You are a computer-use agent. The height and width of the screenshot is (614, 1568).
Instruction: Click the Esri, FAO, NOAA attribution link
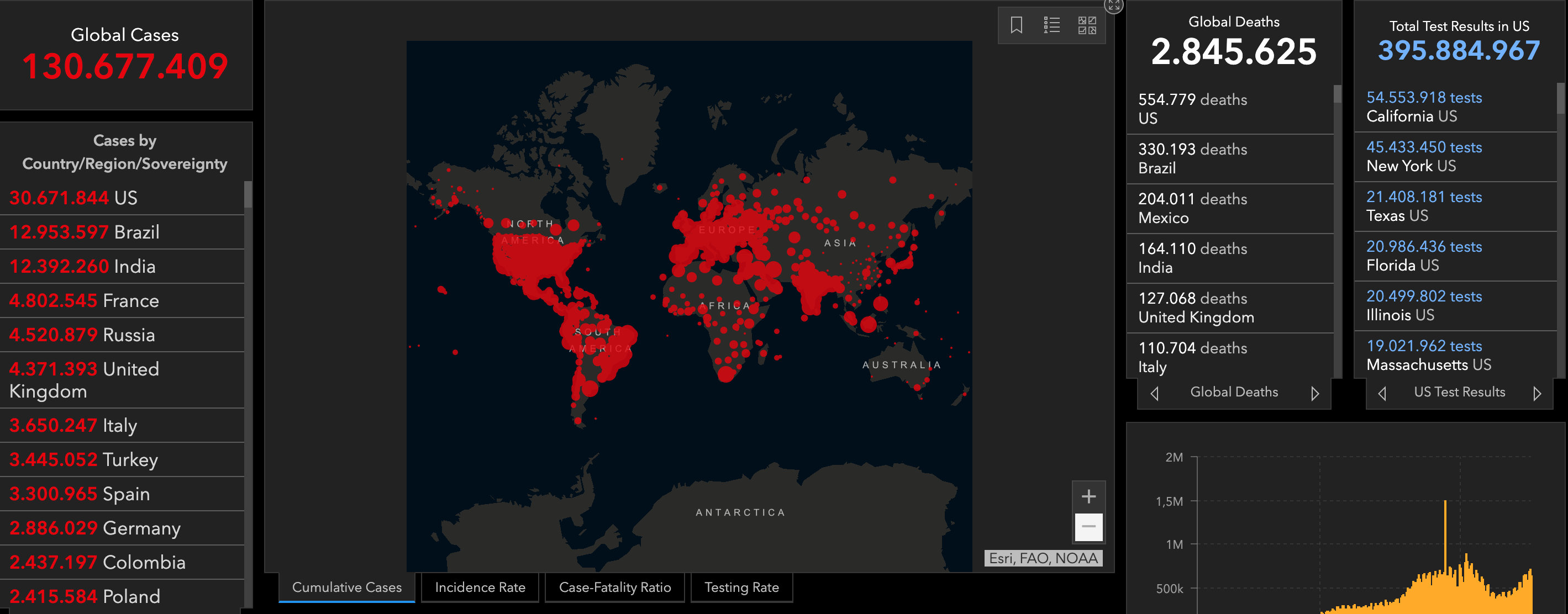pyautogui.click(x=1043, y=558)
